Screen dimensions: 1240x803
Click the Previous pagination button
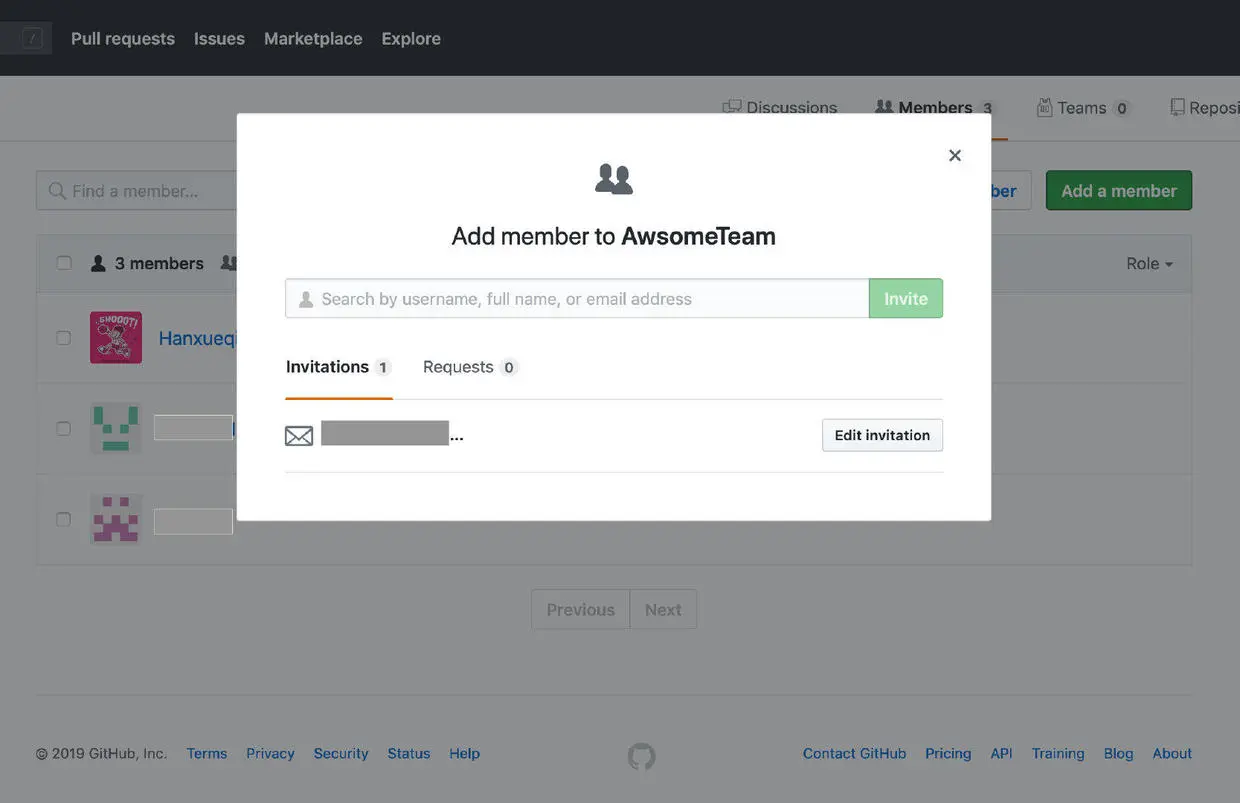pyautogui.click(x=580, y=609)
